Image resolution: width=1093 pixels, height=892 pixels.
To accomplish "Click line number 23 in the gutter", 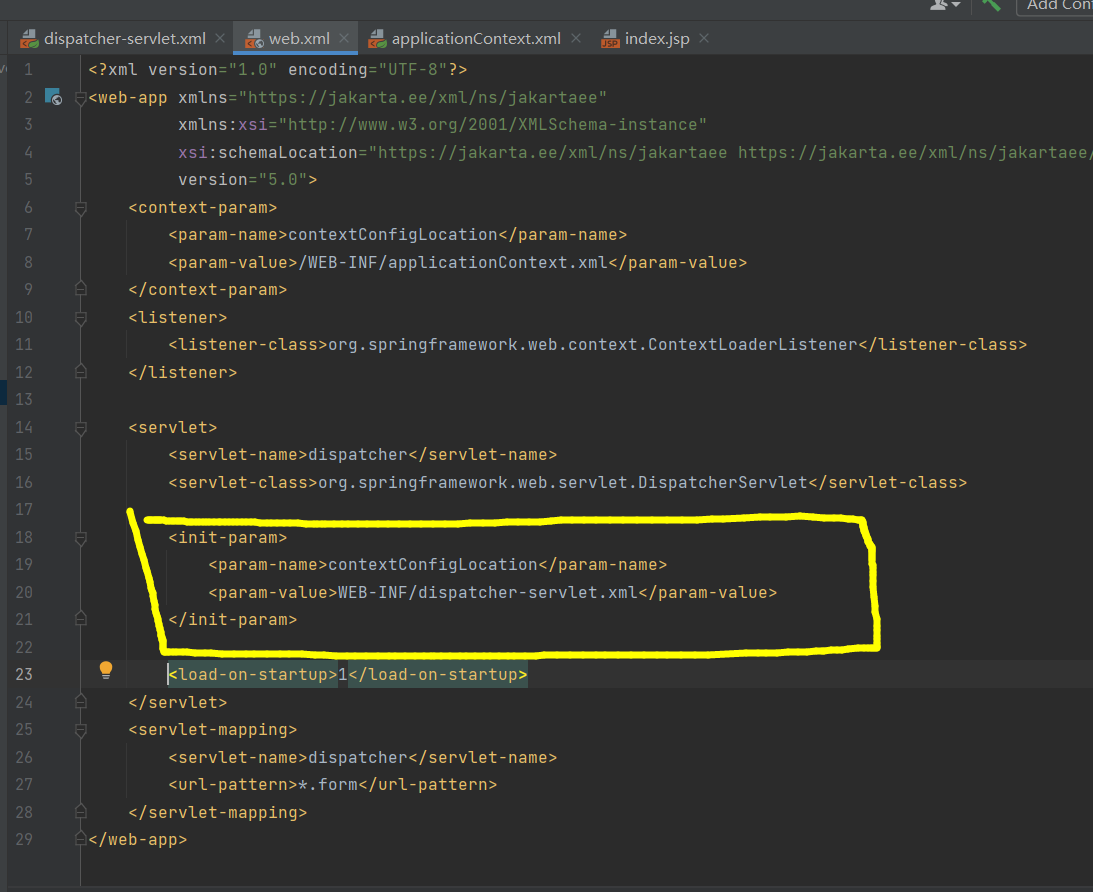I will tap(24, 675).
